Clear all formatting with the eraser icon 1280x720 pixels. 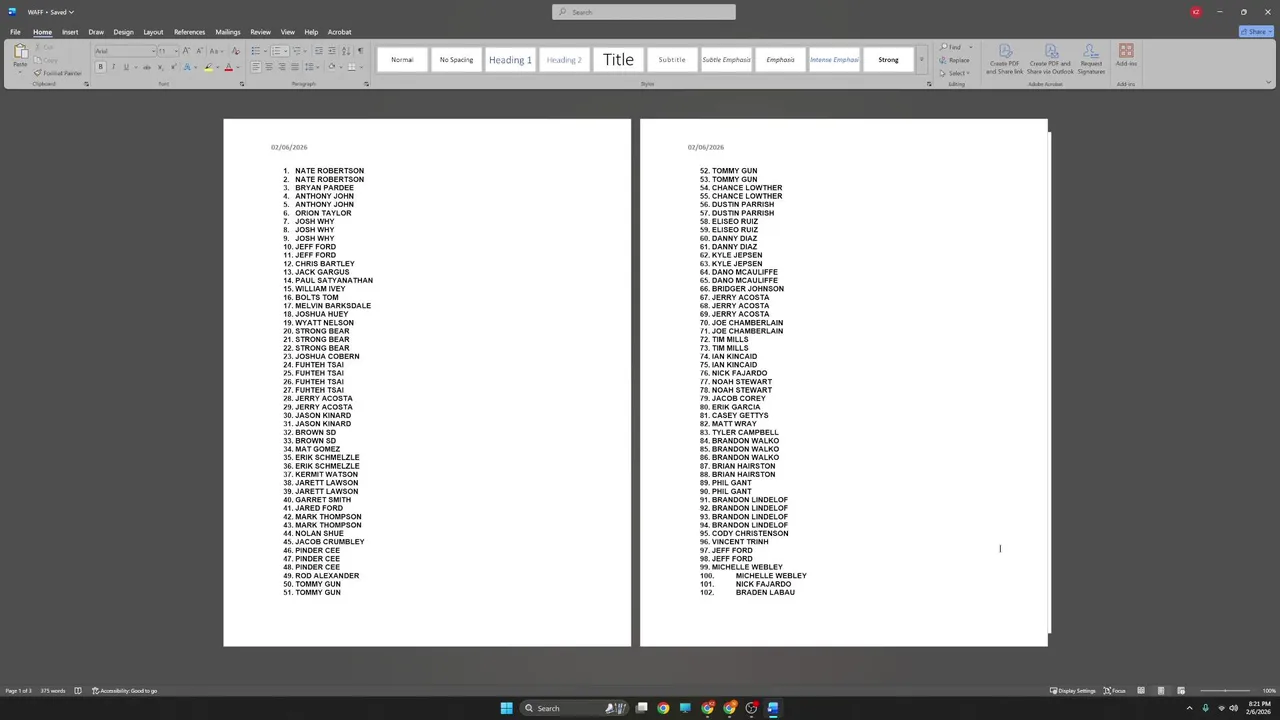coord(236,51)
